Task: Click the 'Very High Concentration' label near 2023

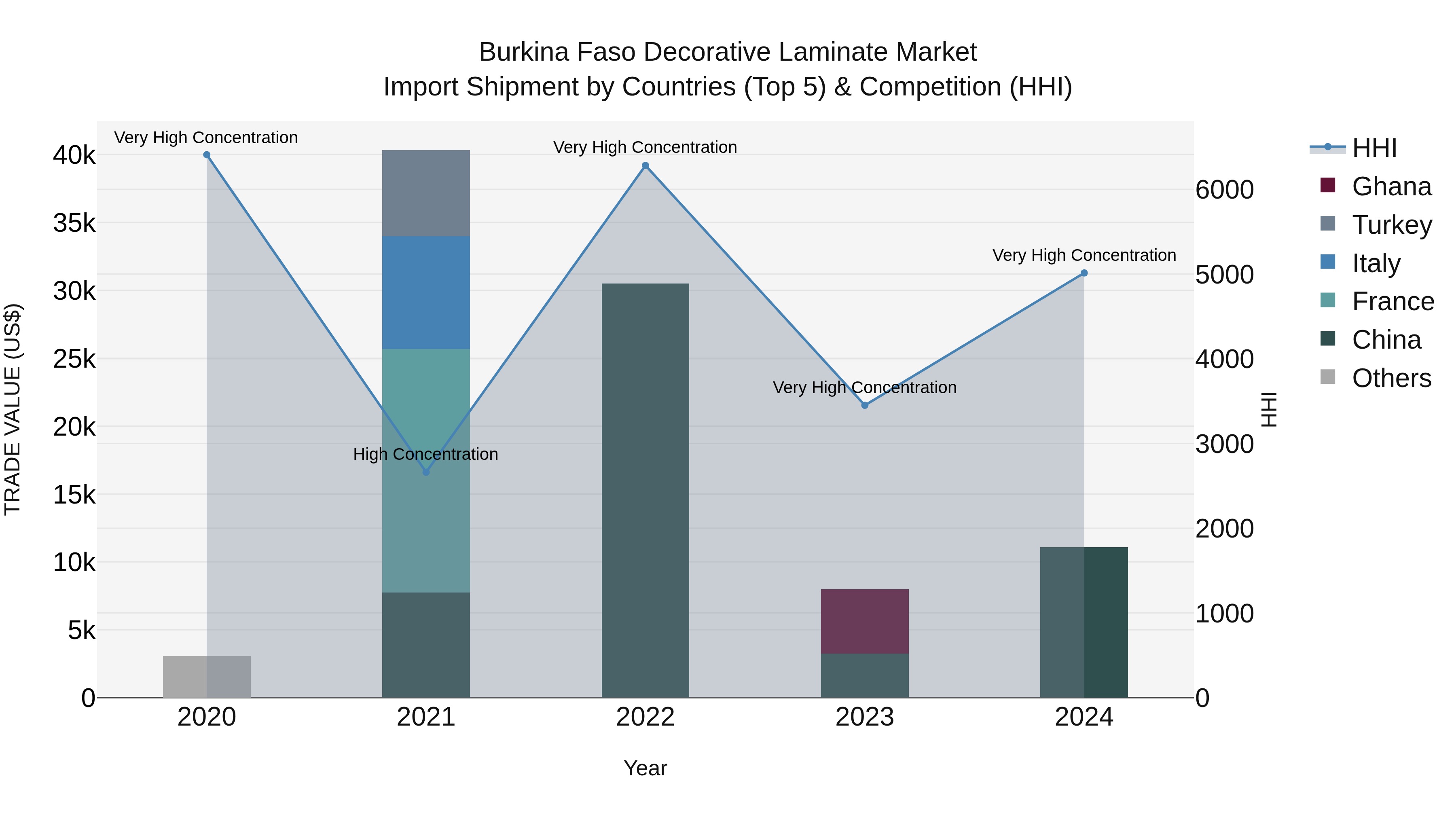Action: pos(865,388)
